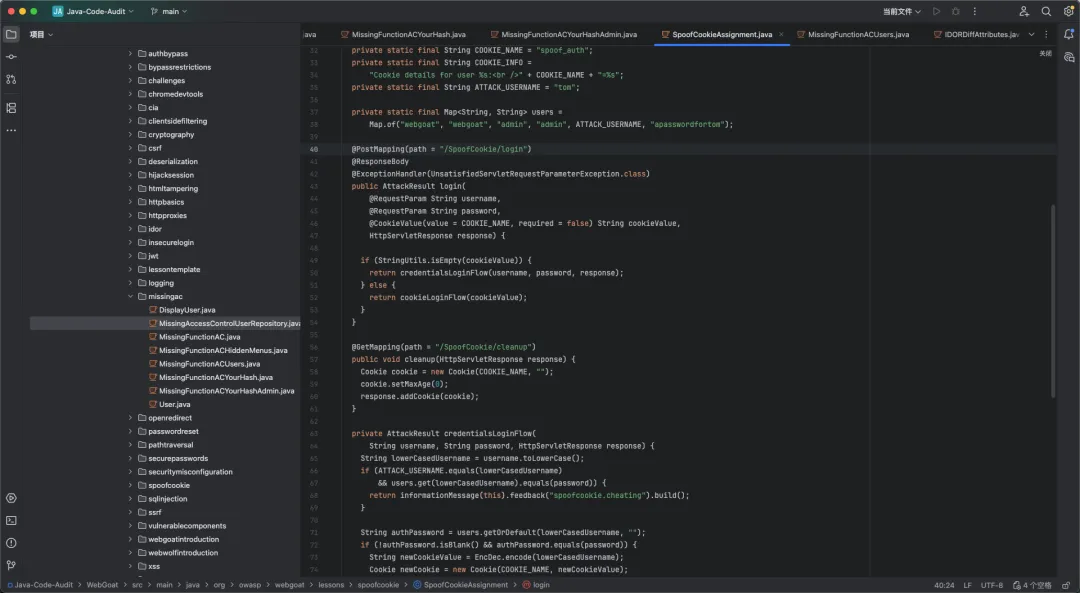Expand the sqlinjection folder
The height and width of the screenshot is (593, 1080).
click(130, 499)
